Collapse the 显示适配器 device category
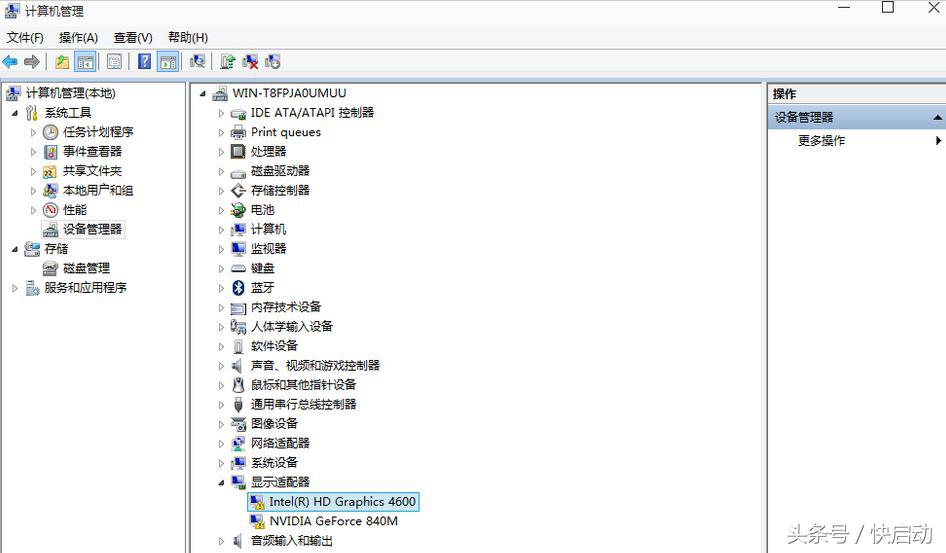 221,482
